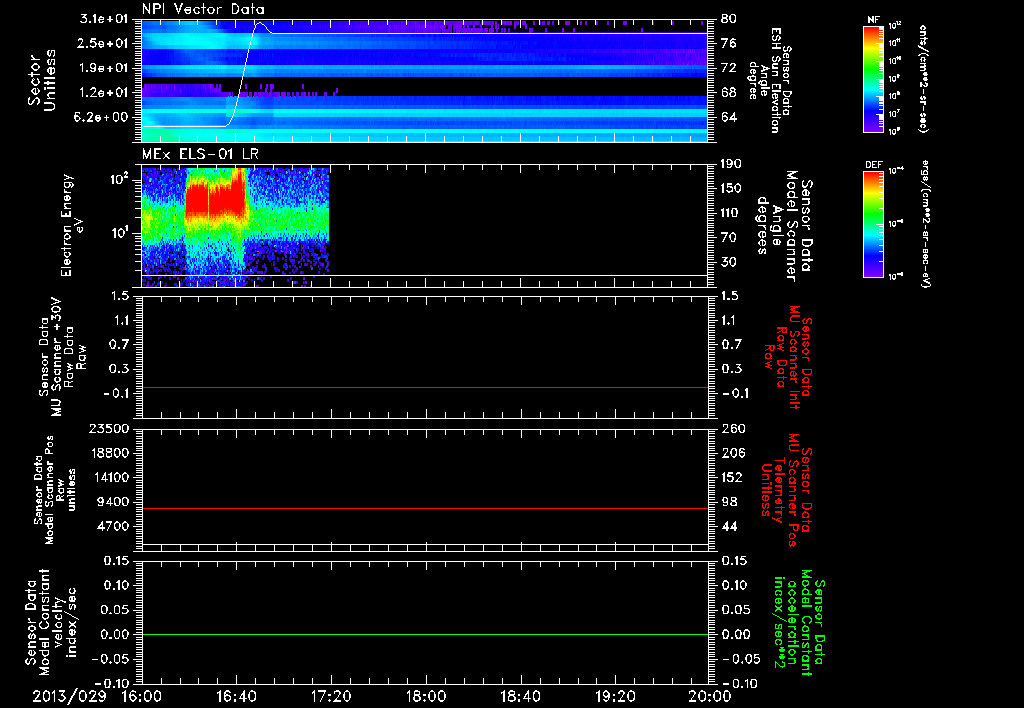The image size is (1024, 708).
Task: Click the '2013/029' date label
Action: (69, 696)
